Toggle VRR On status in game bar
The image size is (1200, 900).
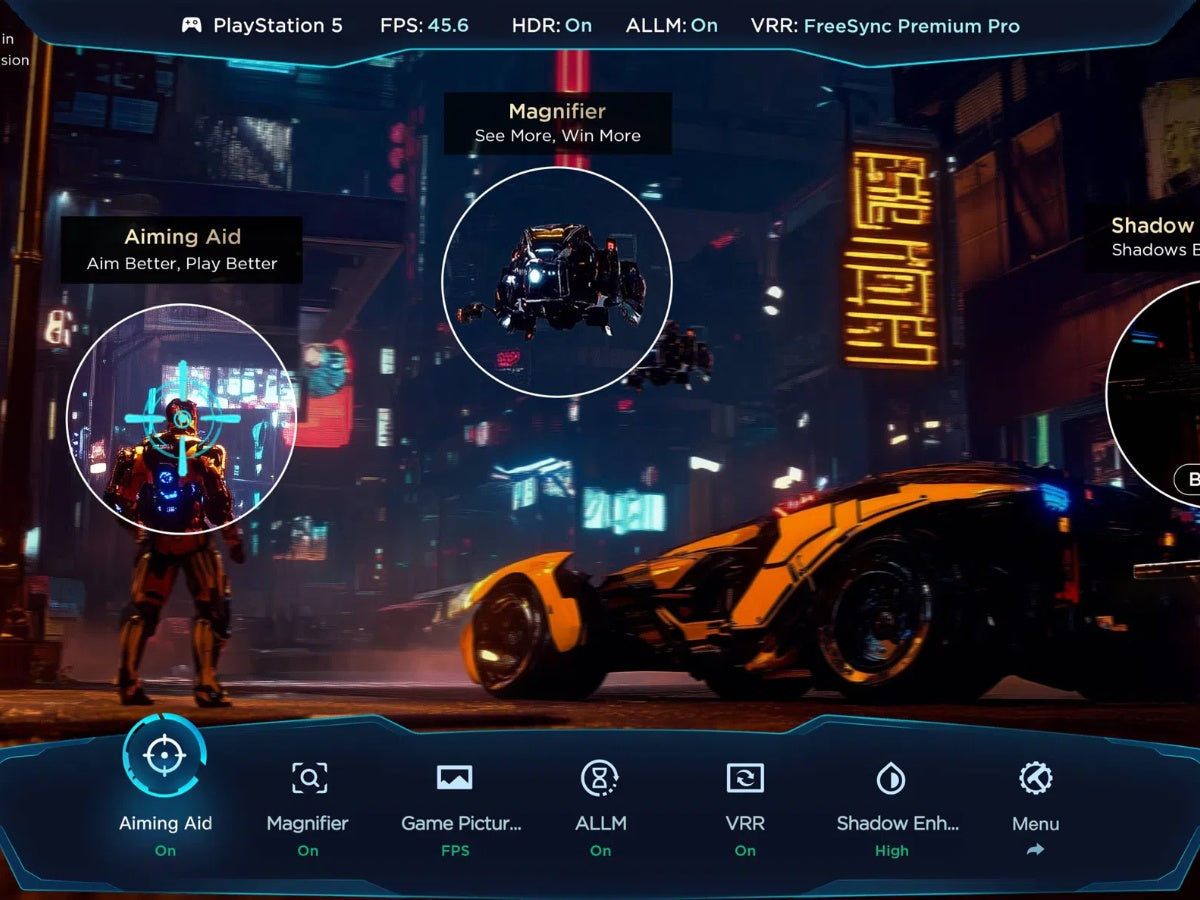(745, 850)
